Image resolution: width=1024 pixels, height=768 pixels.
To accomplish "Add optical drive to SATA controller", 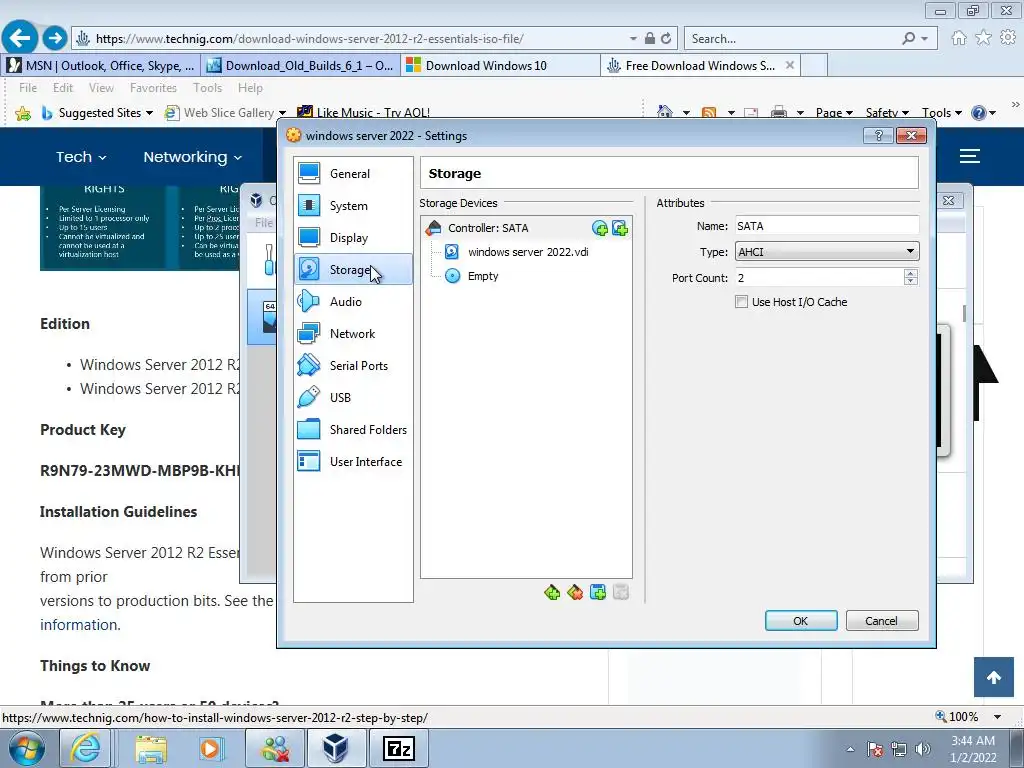I will [600, 228].
